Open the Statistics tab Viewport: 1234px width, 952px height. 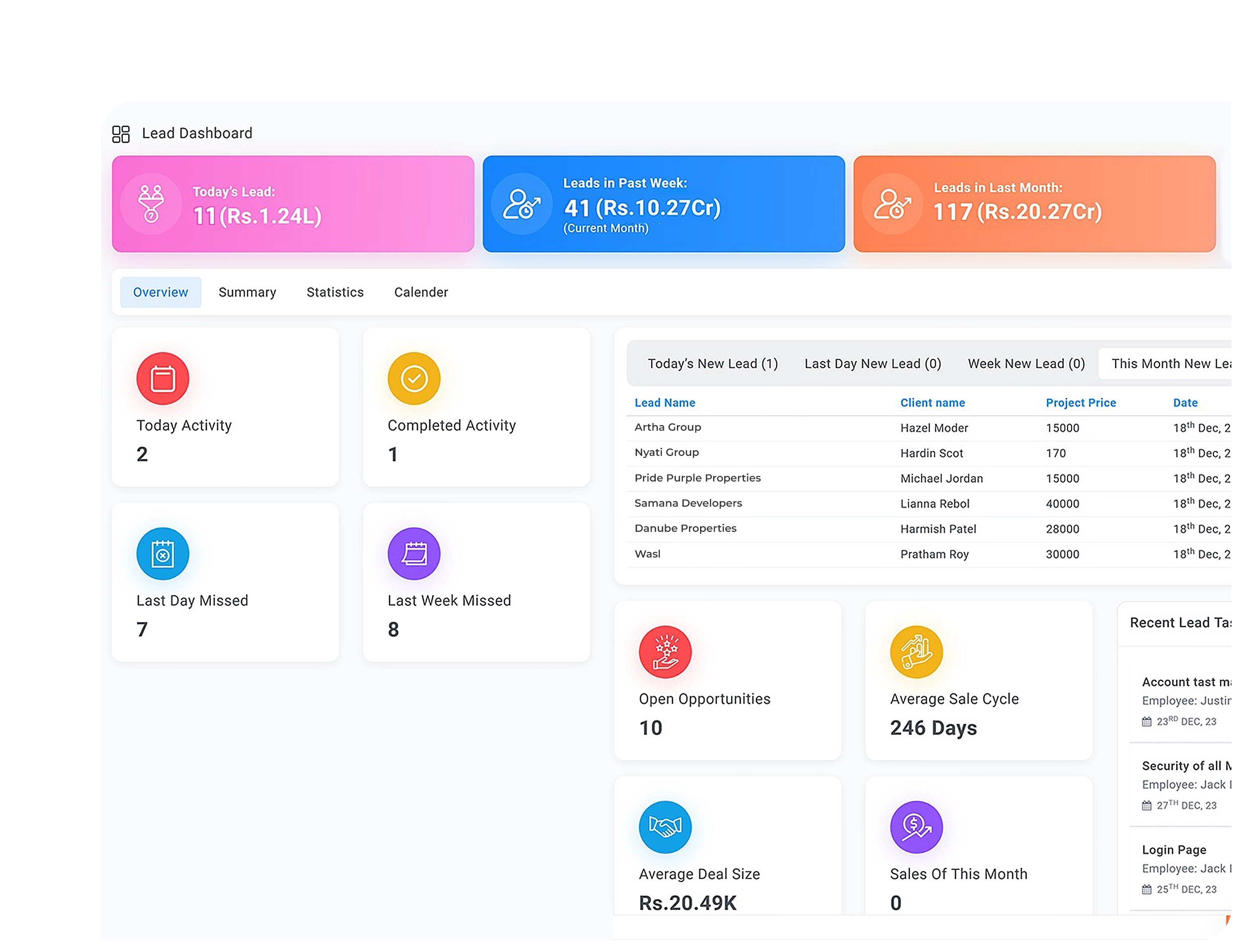[x=335, y=292]
